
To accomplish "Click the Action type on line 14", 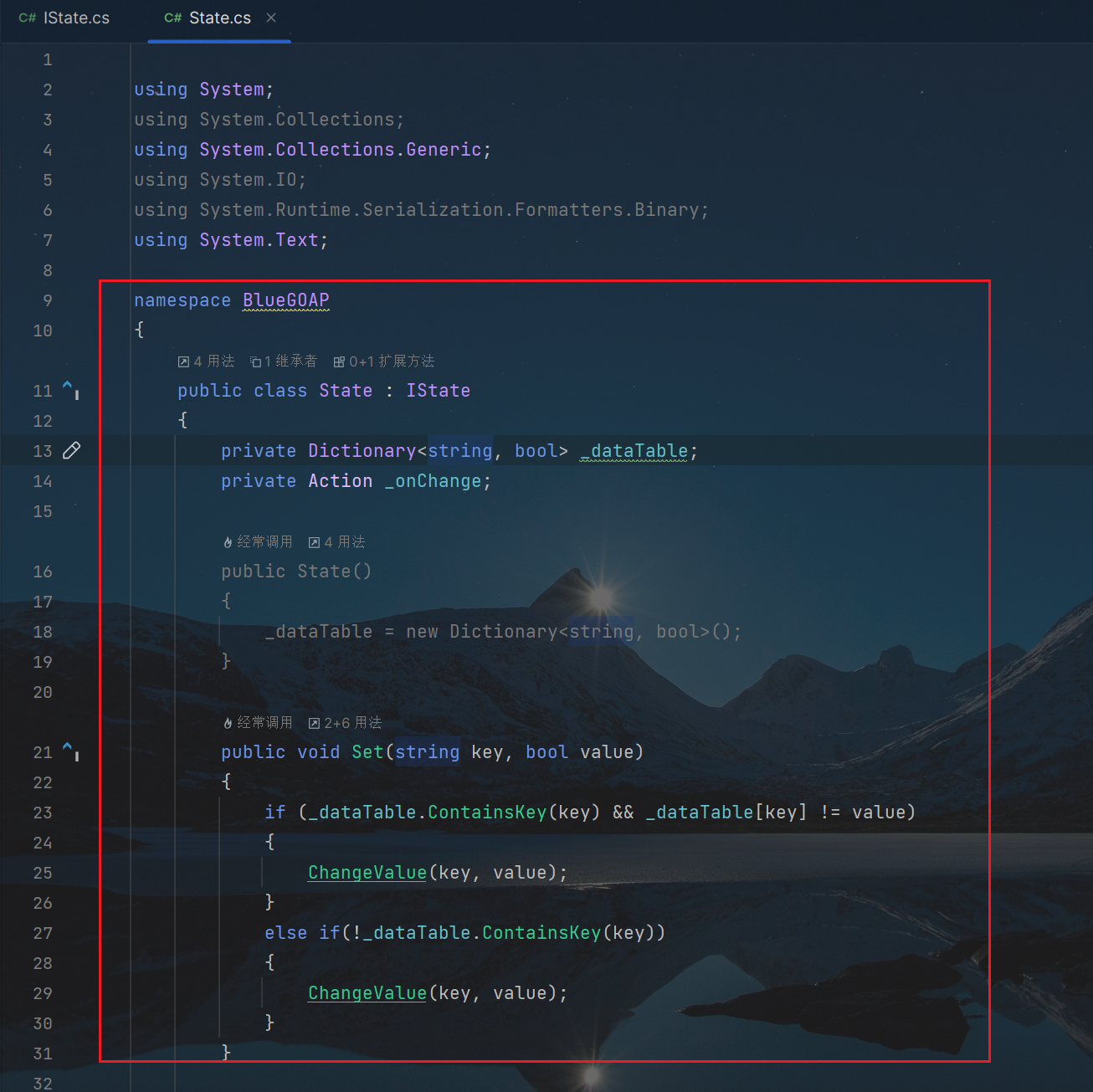I will (x=341, y=481).
